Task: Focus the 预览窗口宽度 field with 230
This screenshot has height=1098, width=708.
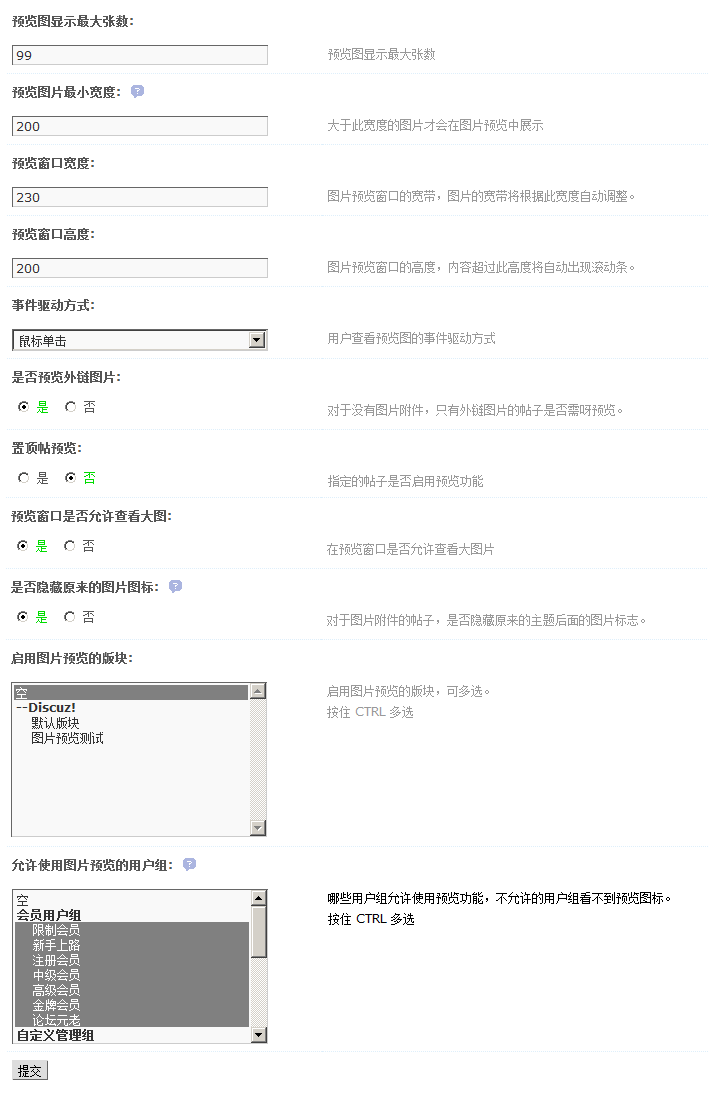Action: pyautogui.click(x=140, y=197)
